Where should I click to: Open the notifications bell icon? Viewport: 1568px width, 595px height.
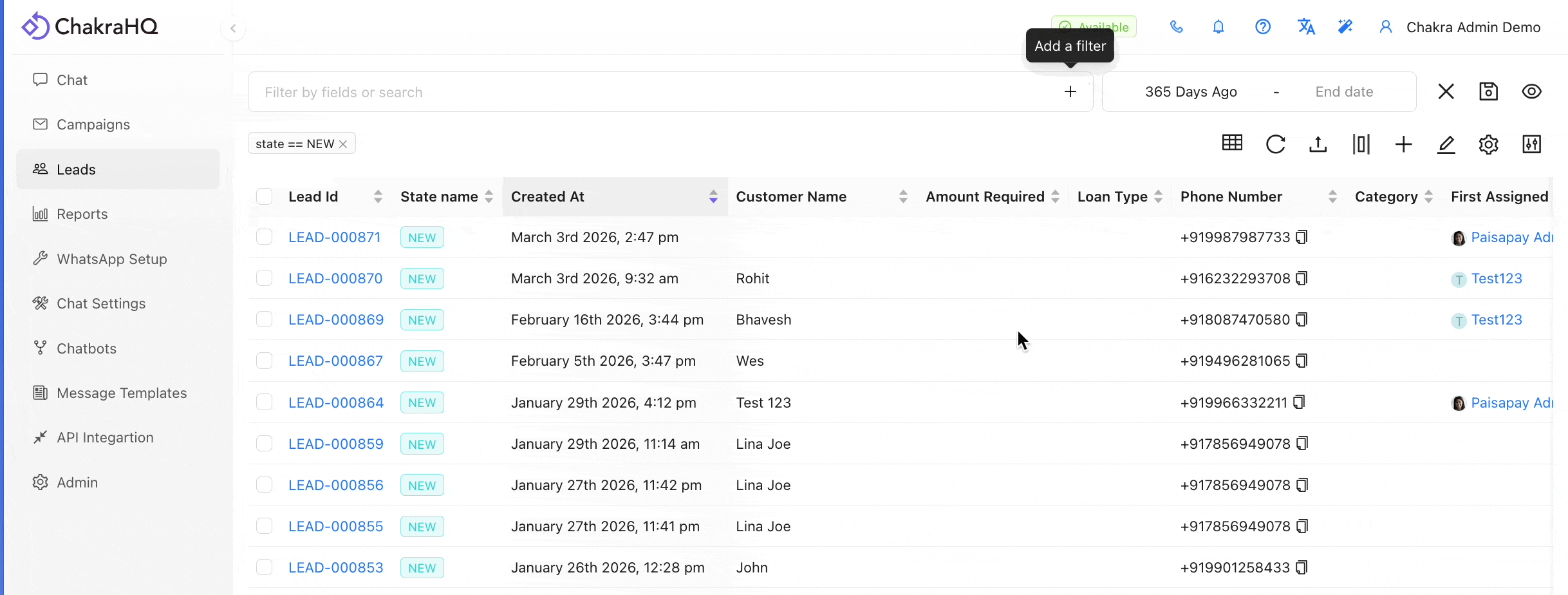[1218, 27]
